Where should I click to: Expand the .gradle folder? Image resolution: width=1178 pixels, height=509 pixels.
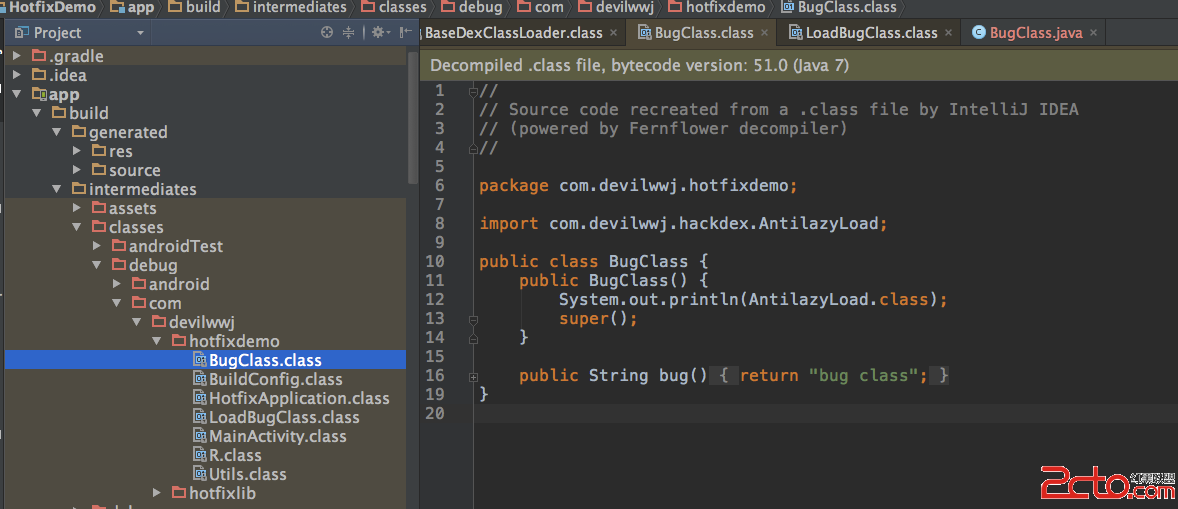click(x=17, y=56)
